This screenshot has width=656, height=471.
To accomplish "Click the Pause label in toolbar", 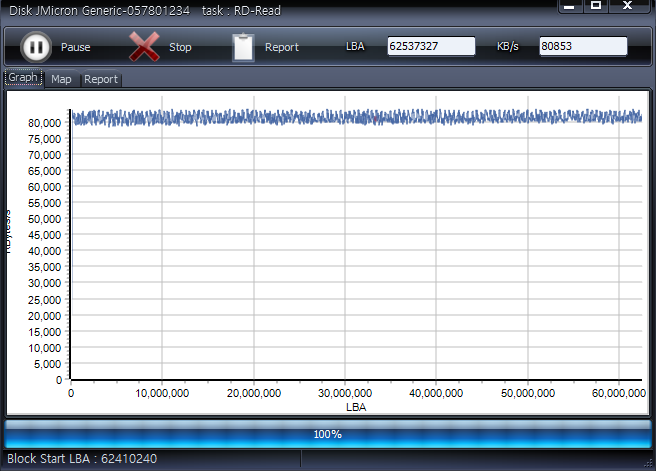I will pos(76,47).
